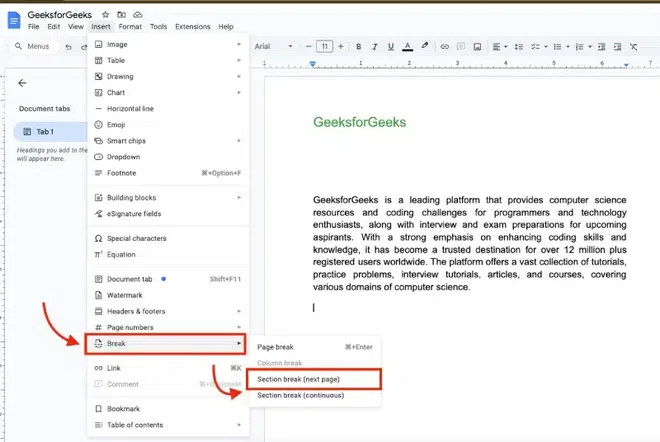The height and width of the screenshot is (442, 660).
Task: Select Section break (next page)
Action: [315, 379]
